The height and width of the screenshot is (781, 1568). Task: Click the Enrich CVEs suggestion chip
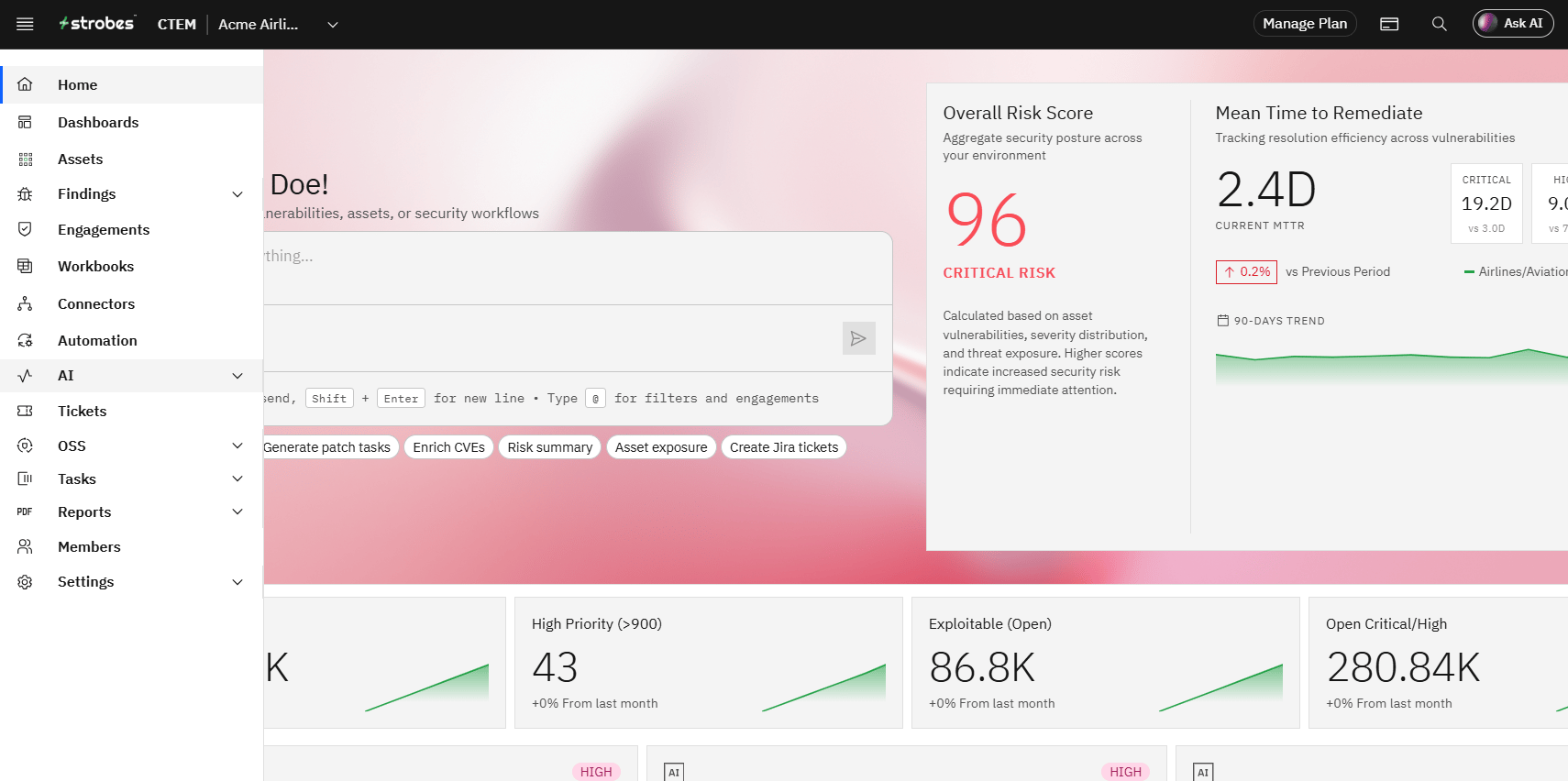[448, 447]
